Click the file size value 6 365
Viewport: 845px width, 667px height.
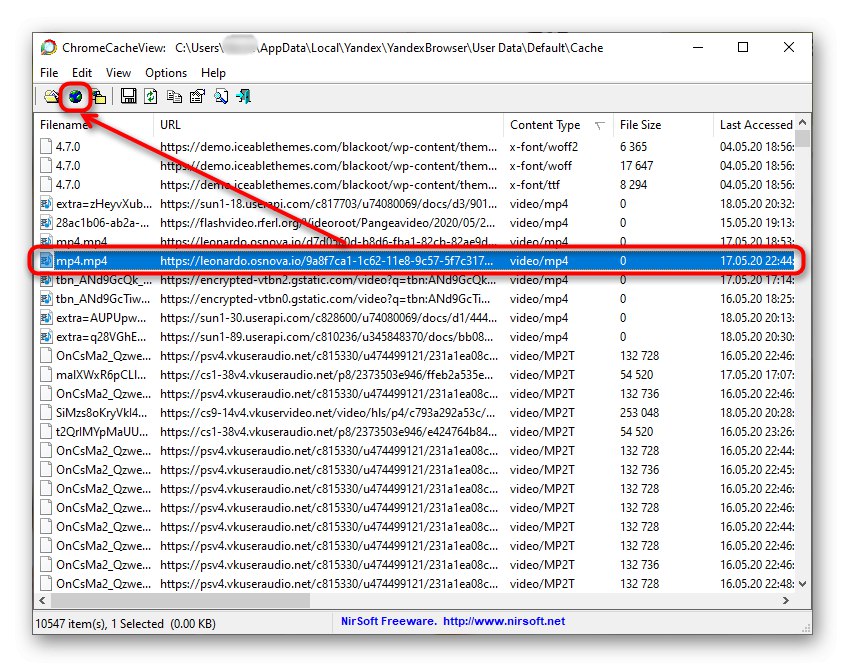633,147
